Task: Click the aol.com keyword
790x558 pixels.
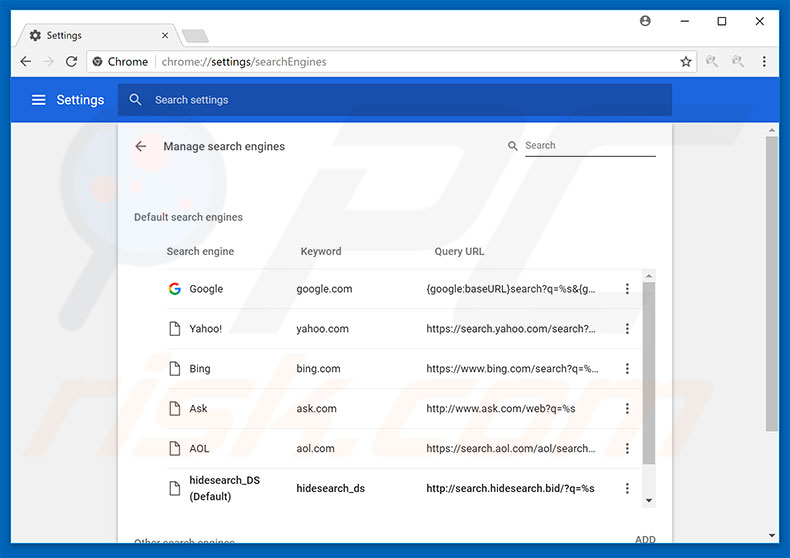Action: pyautogui.click(x=315, y=448)
